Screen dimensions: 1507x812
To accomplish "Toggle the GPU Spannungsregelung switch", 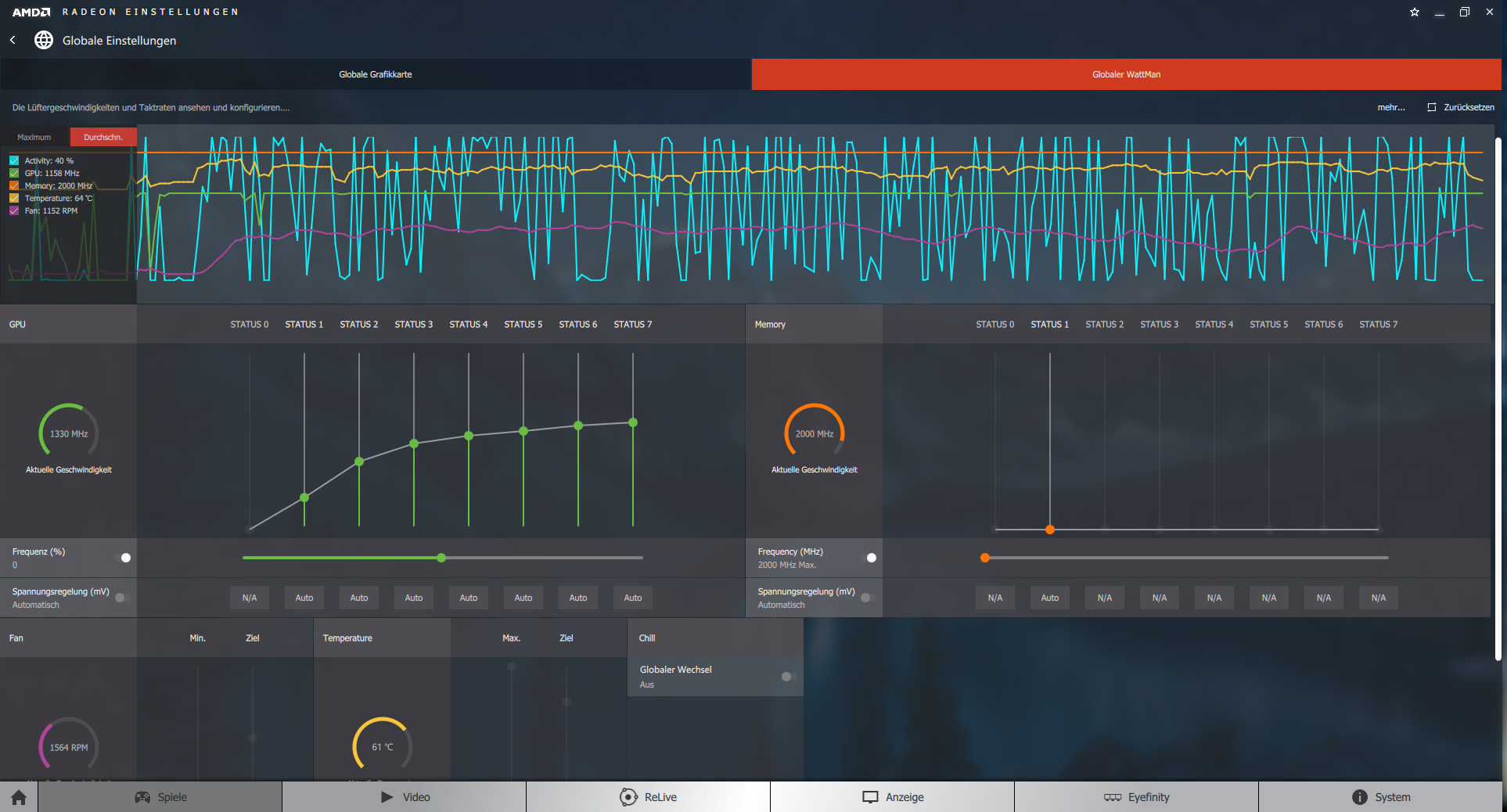I will [x=123, y=598].
